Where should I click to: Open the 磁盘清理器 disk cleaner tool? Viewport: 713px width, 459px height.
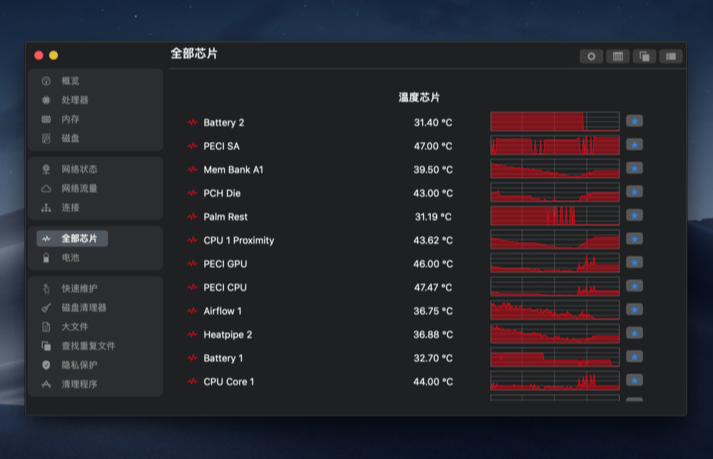(83, 308)
